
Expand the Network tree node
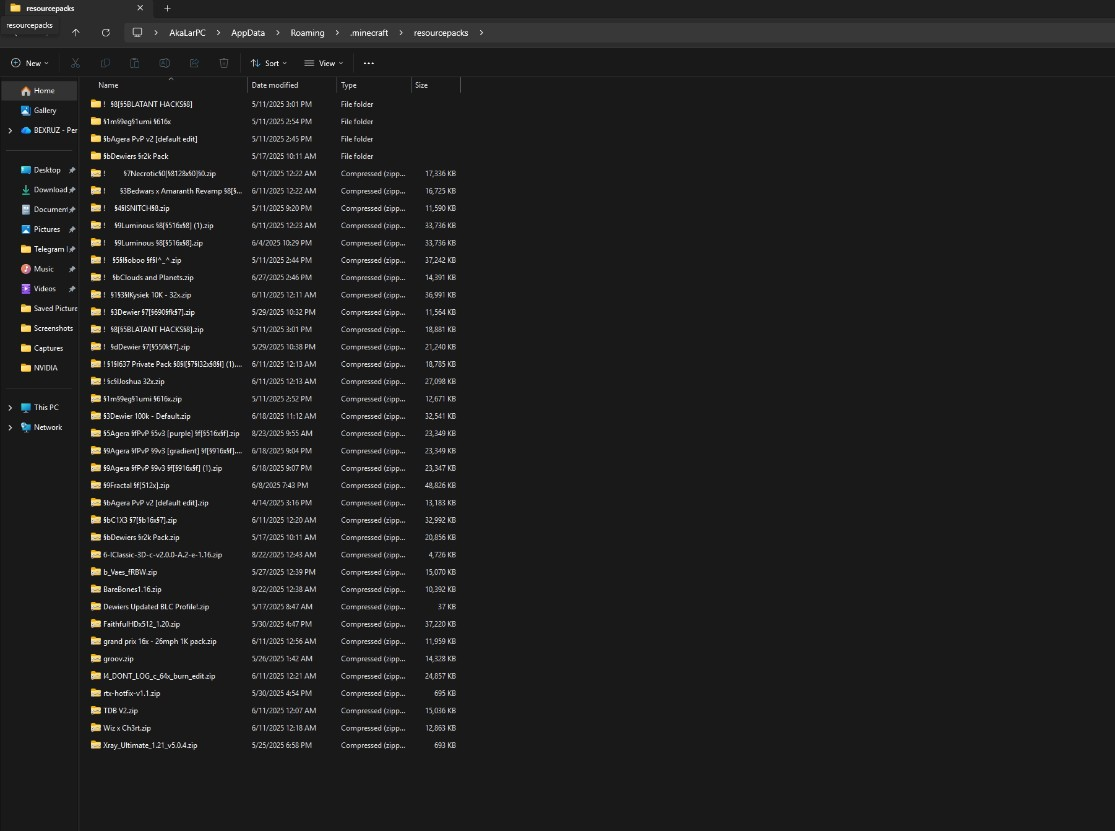10,428
